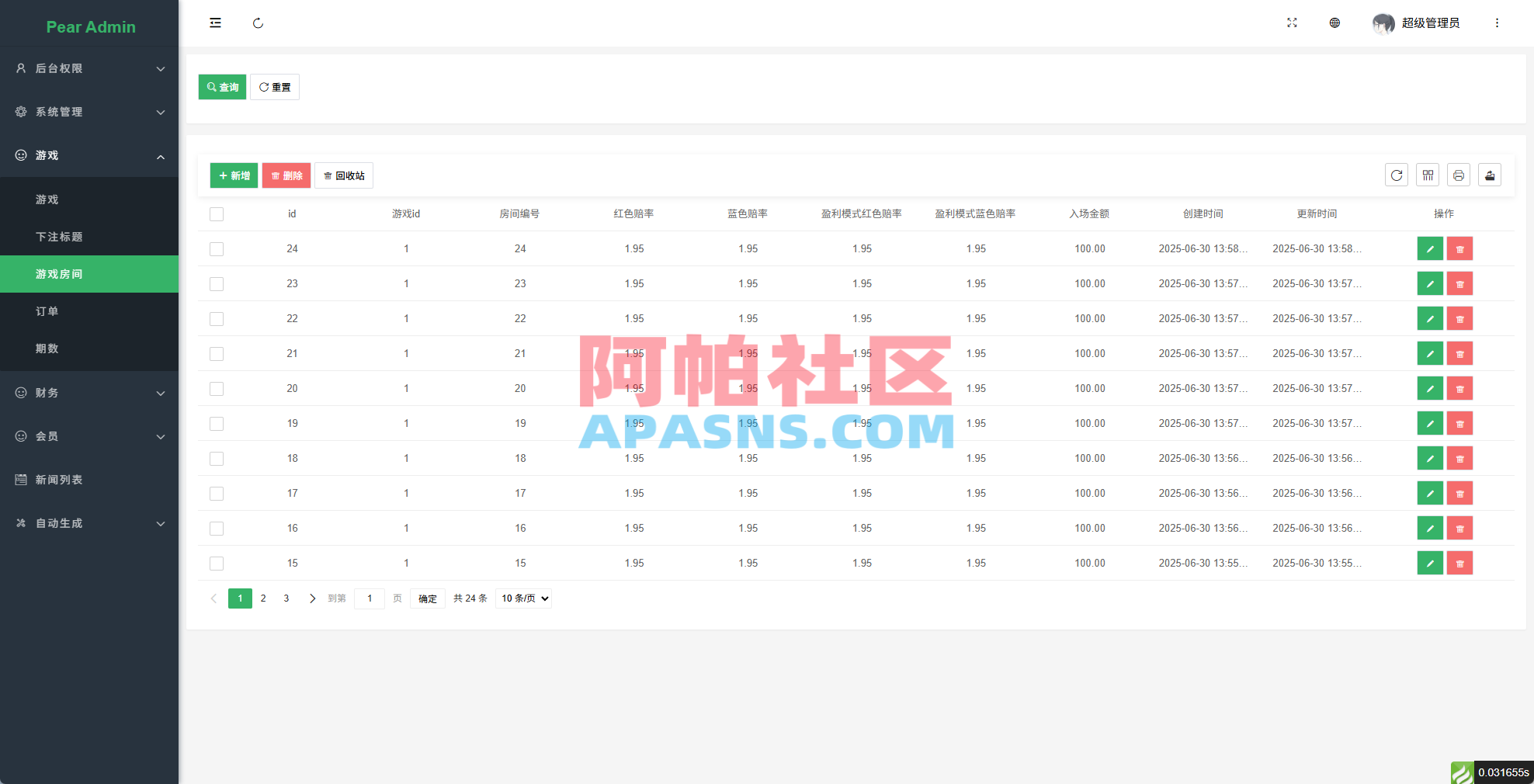
Task: Go to page 2 in pagination
Action: point(263,598)
